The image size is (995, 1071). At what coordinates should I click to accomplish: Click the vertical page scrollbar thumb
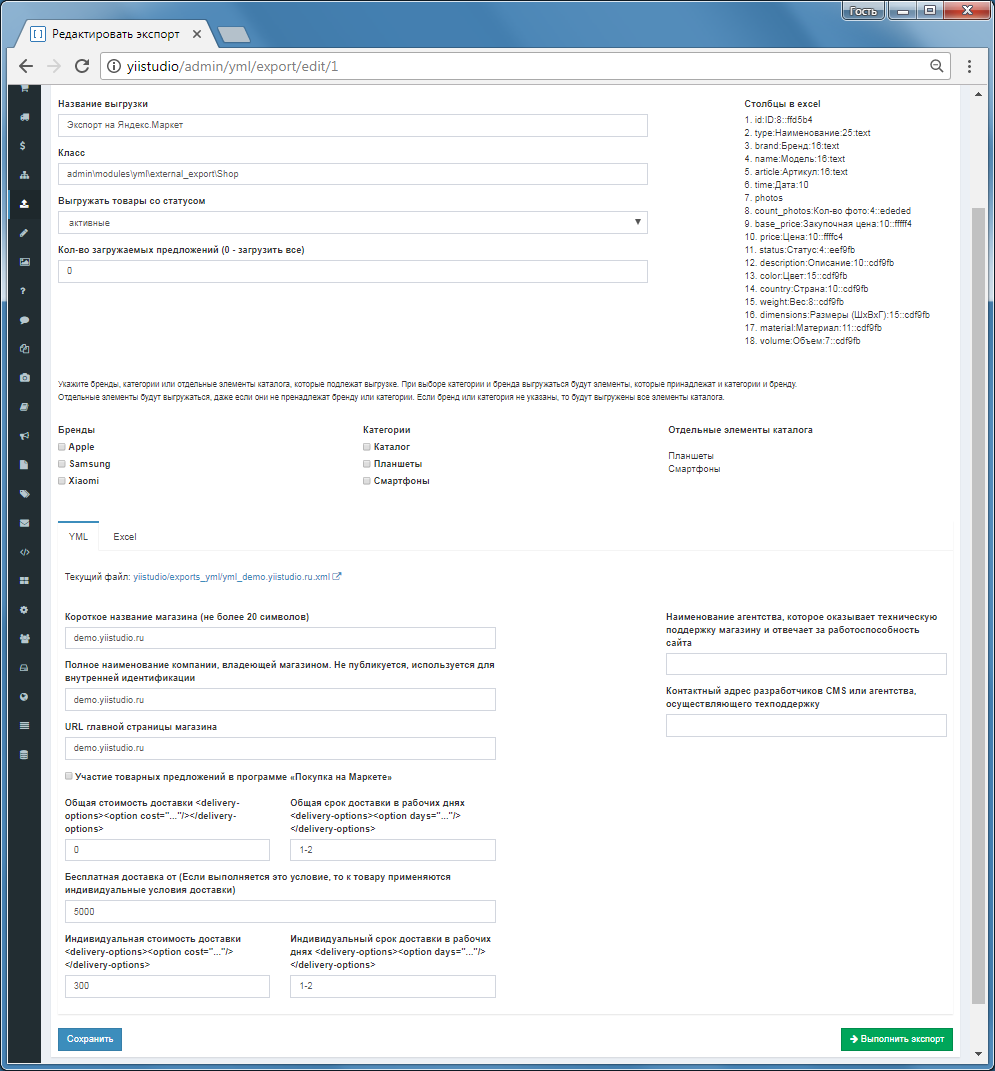point(978,605)
